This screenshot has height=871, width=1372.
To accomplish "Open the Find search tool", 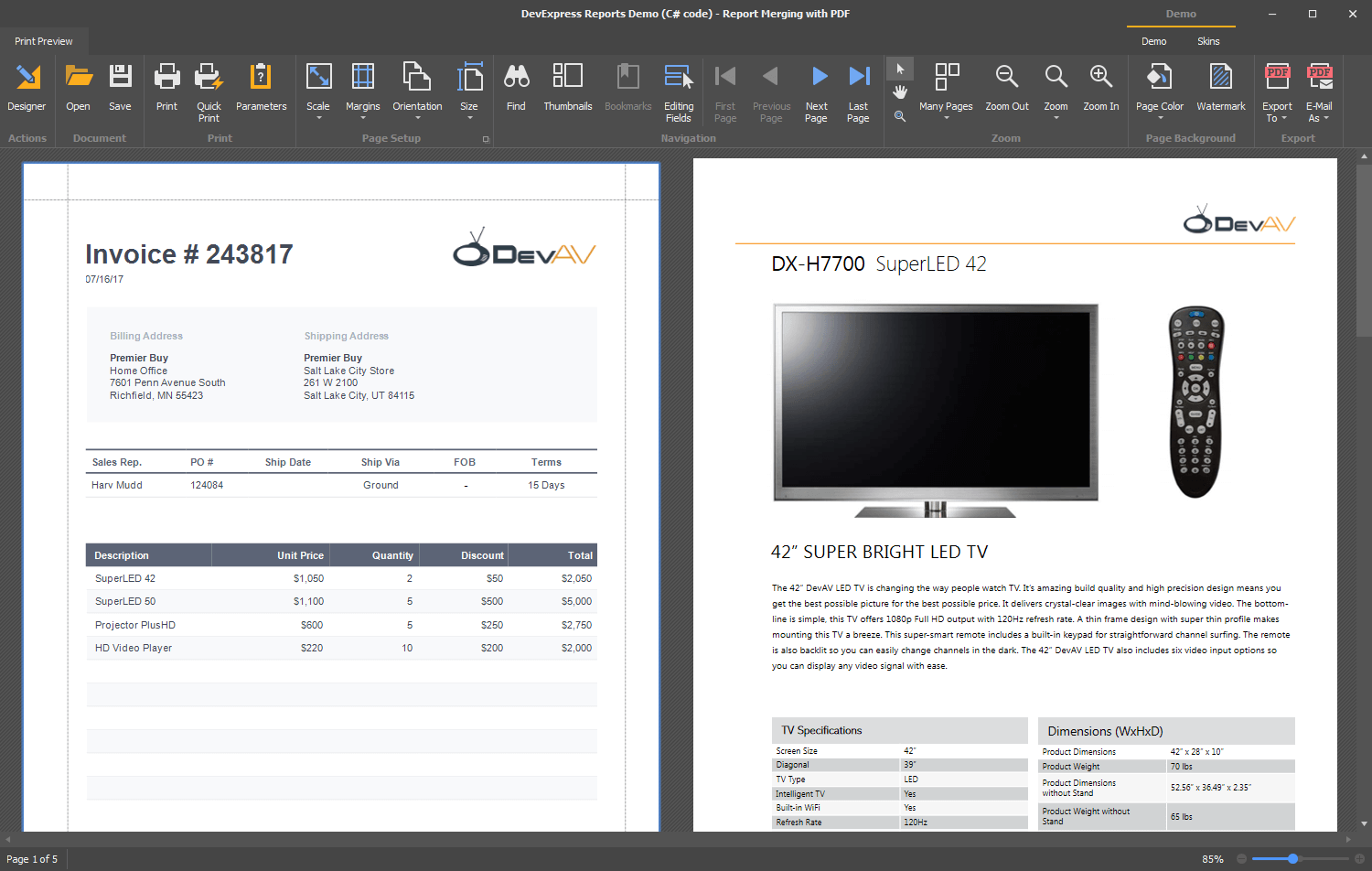I will point(516,89).
